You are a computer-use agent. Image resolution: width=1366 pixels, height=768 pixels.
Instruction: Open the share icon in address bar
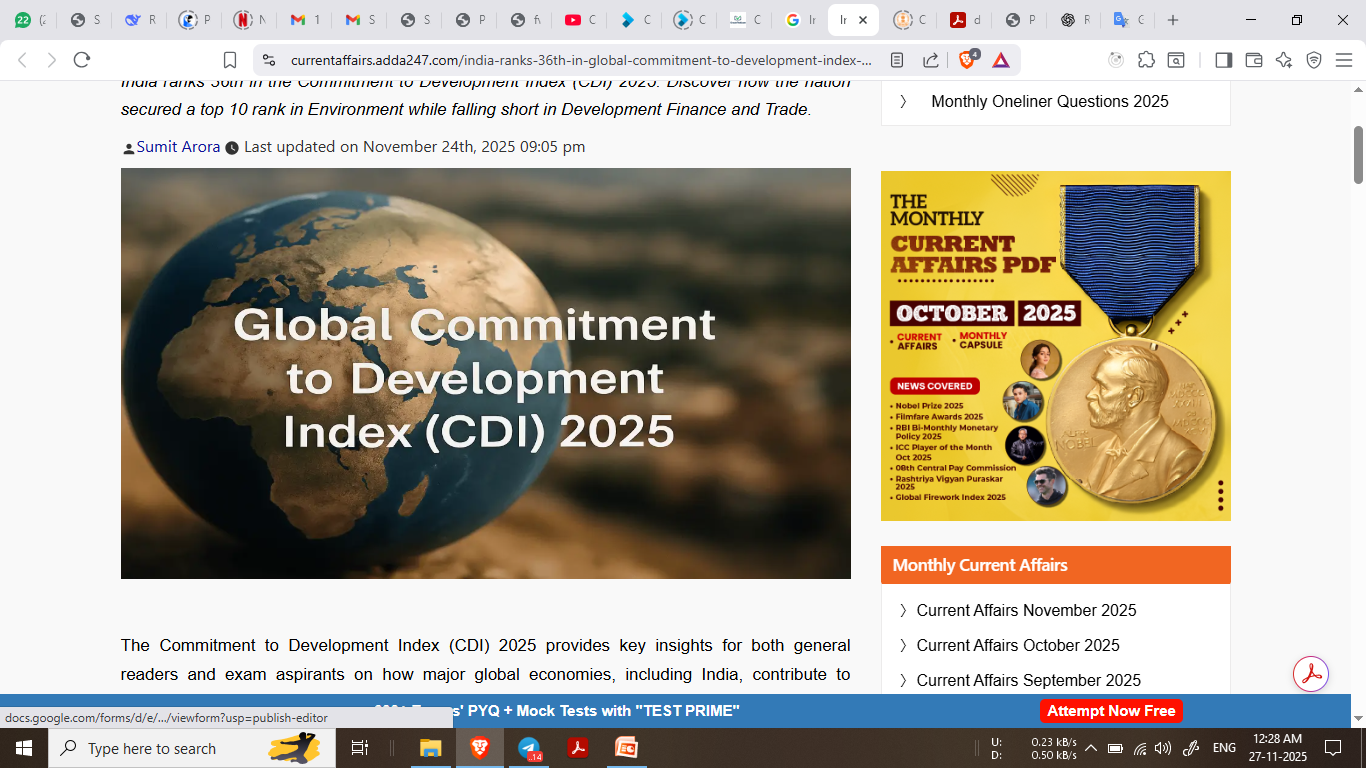click(x=930, y=60)
